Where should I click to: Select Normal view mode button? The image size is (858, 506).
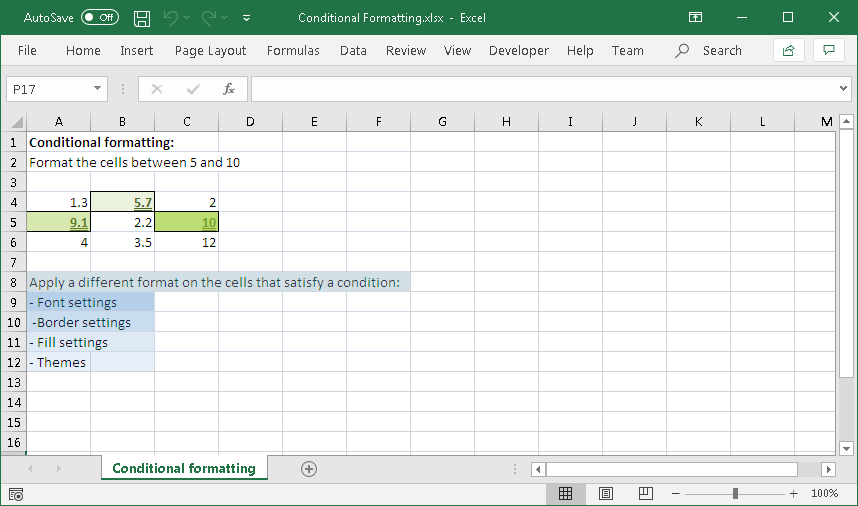tap(565, 493)
